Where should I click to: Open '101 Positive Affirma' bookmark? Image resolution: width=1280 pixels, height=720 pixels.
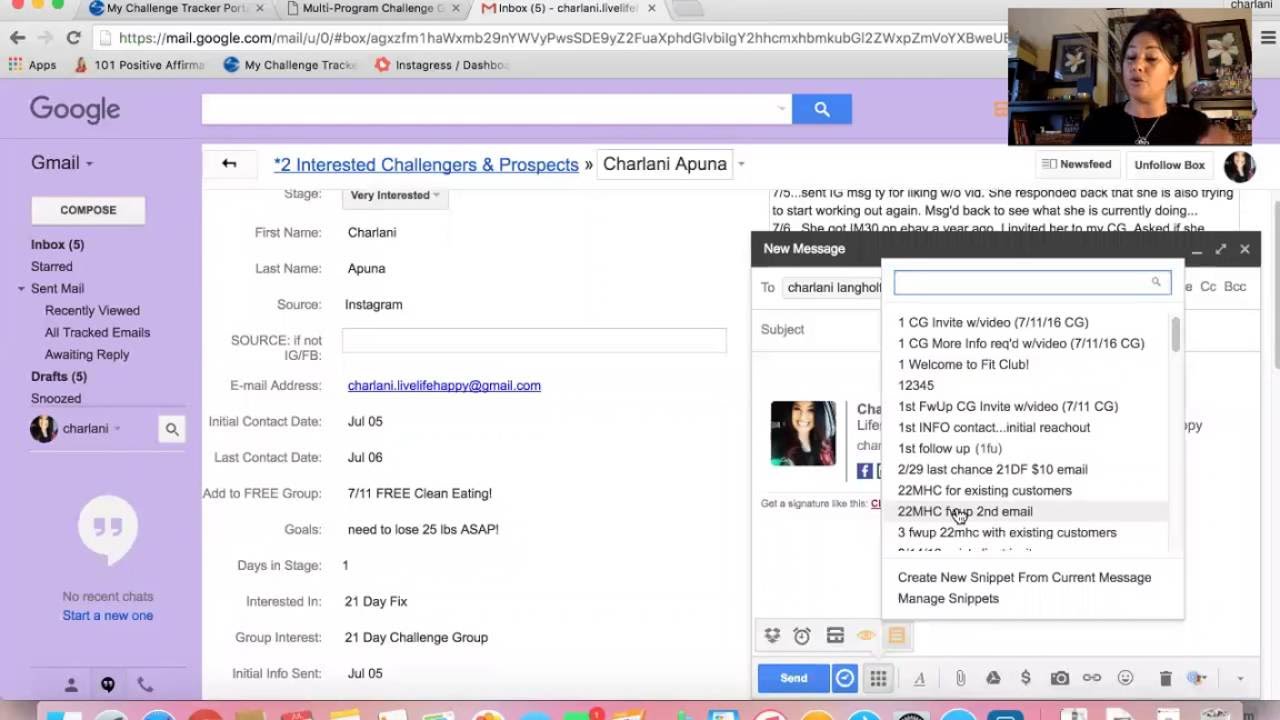click(140, 65)
